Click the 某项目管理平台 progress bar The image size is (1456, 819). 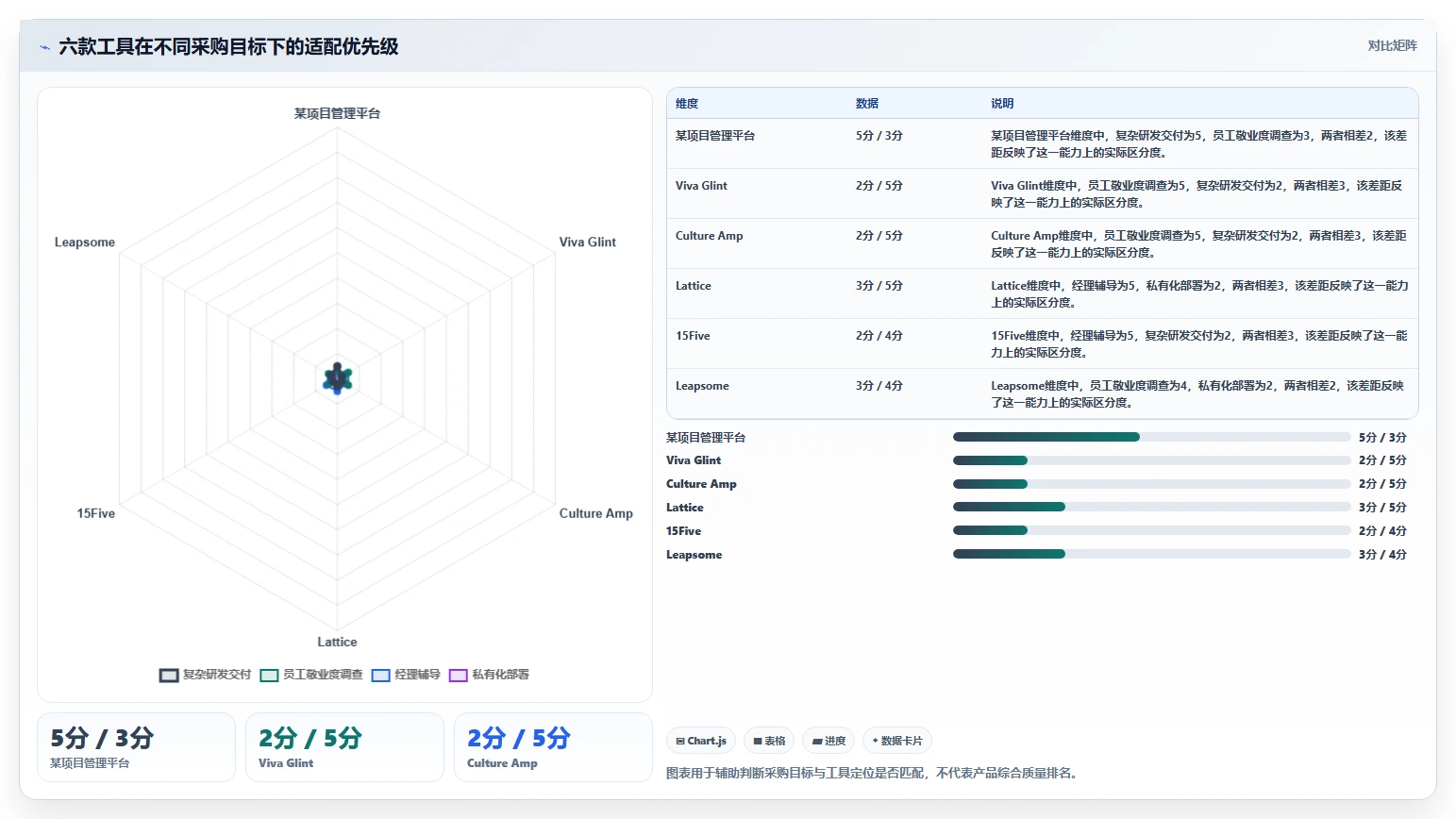[x=1152, y=437]
